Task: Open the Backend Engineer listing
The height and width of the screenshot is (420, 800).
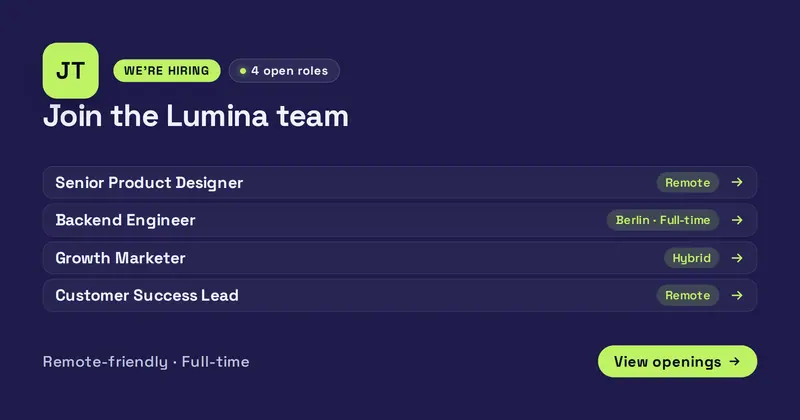Action: 399,220
